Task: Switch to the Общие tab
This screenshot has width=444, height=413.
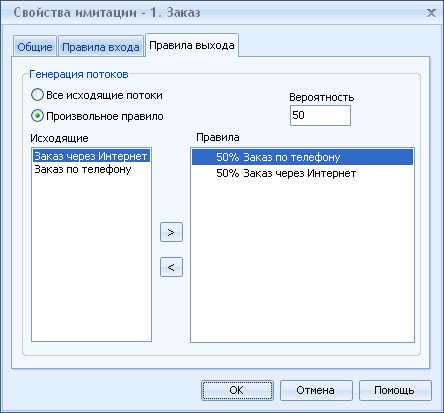Action: 35,47
